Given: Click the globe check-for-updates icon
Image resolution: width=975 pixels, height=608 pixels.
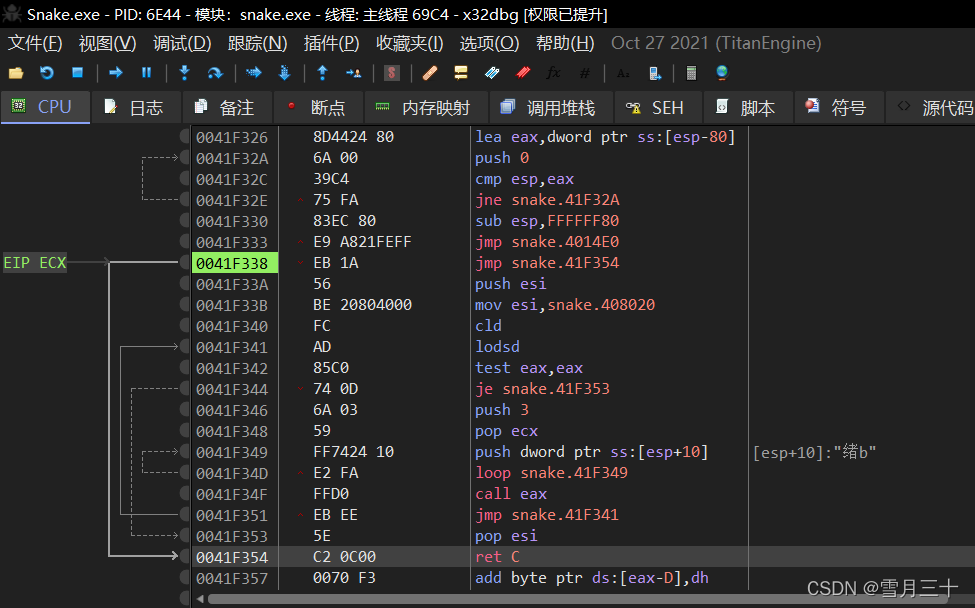Looking at the screenshot, I should click(722, 73).
